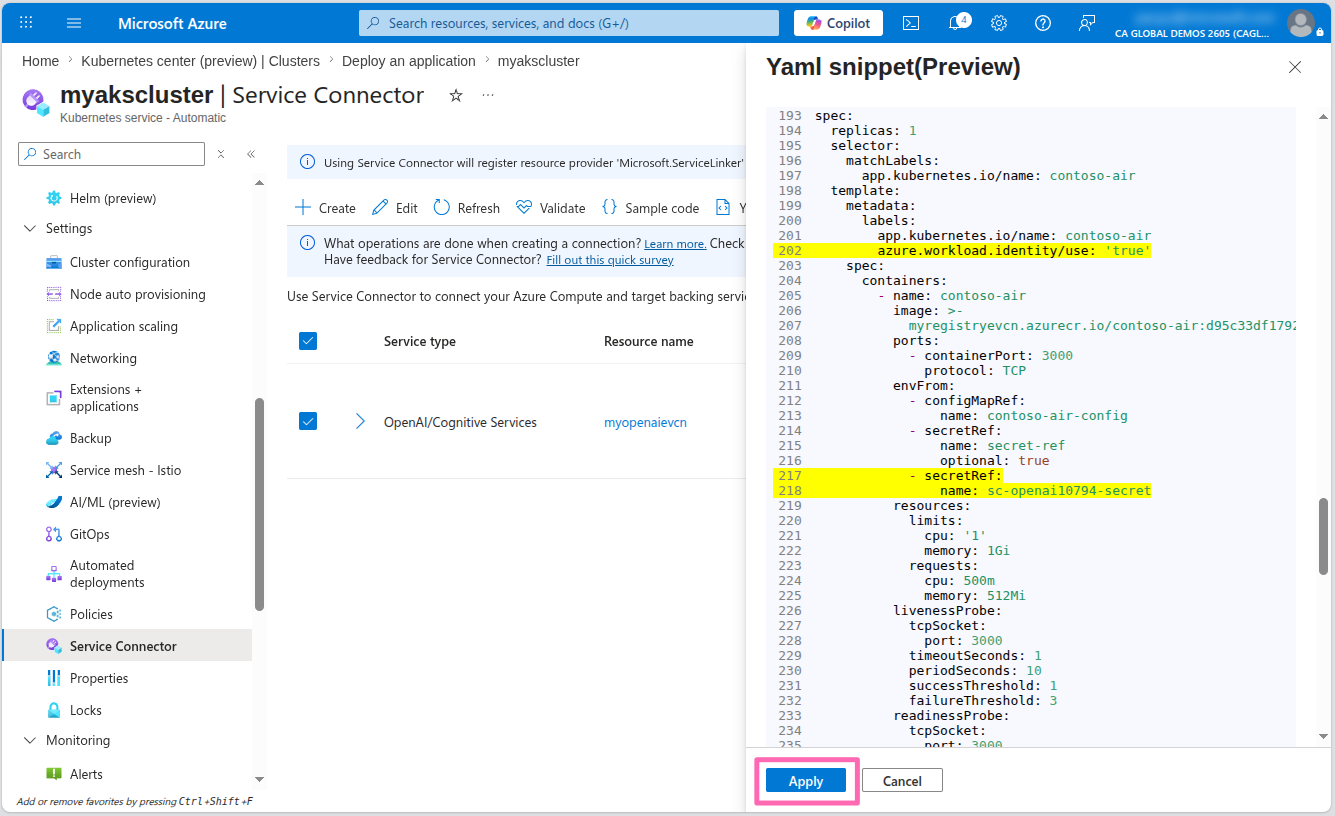Open Automated deployments

click(107, 574)
